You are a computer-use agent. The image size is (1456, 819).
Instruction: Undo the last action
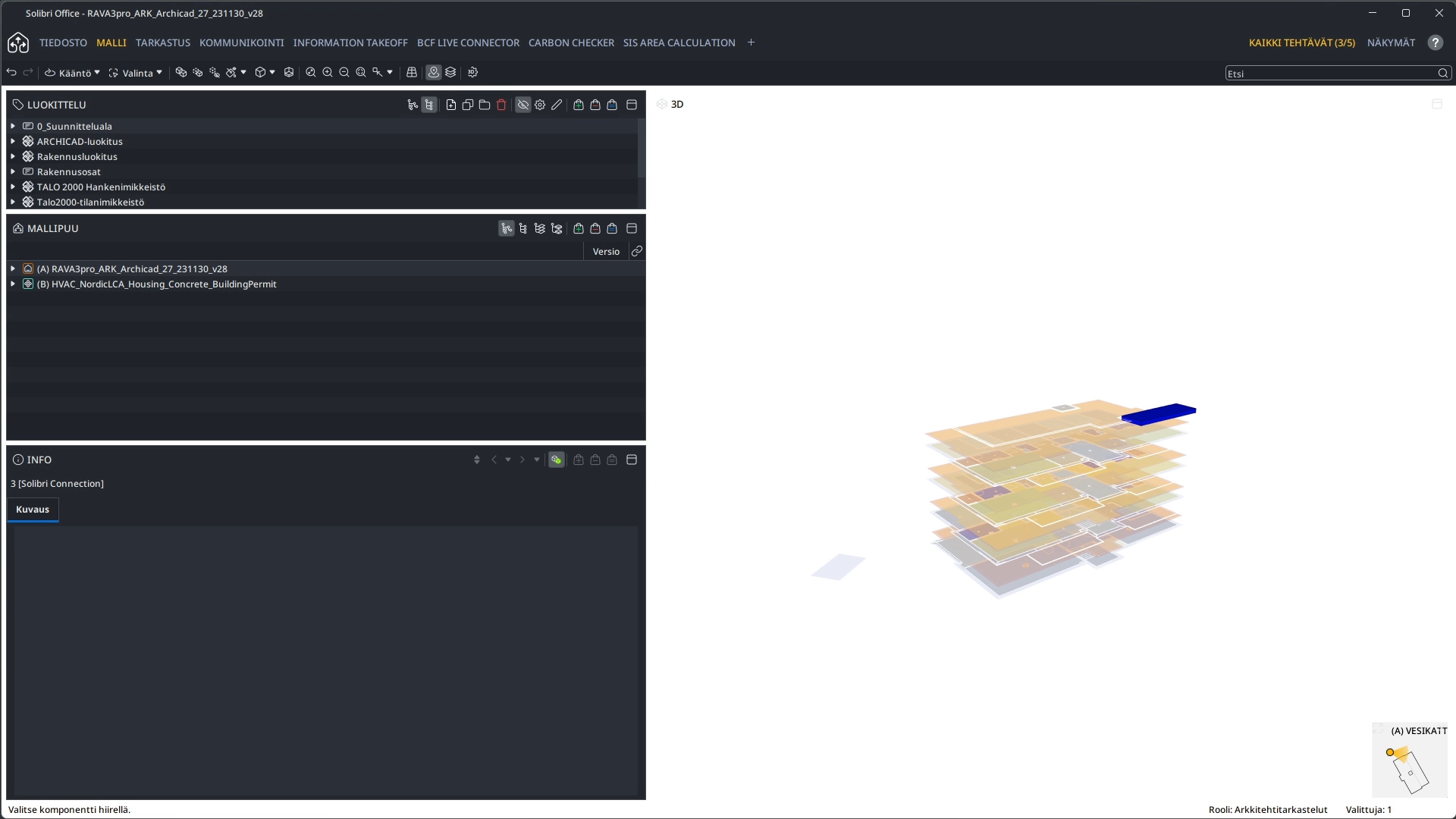tap(11, 73)
